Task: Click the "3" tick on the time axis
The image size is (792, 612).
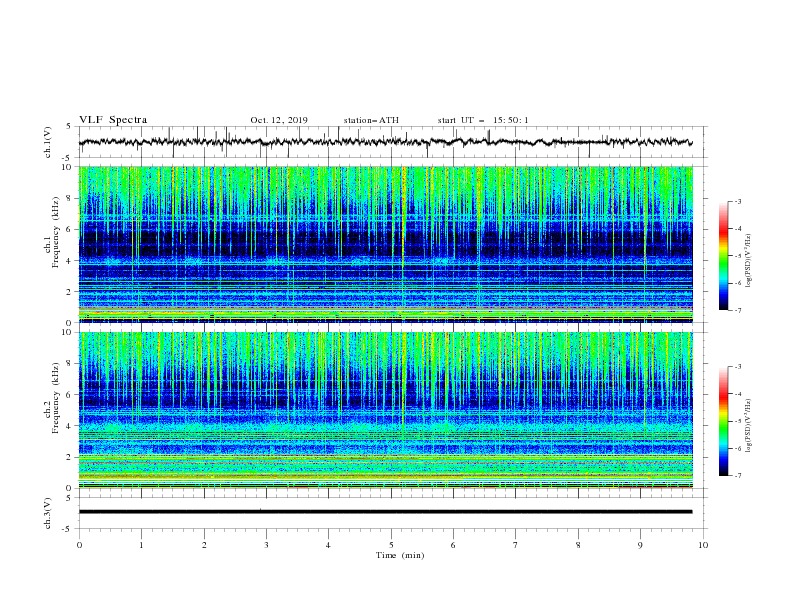Action: 266,545
